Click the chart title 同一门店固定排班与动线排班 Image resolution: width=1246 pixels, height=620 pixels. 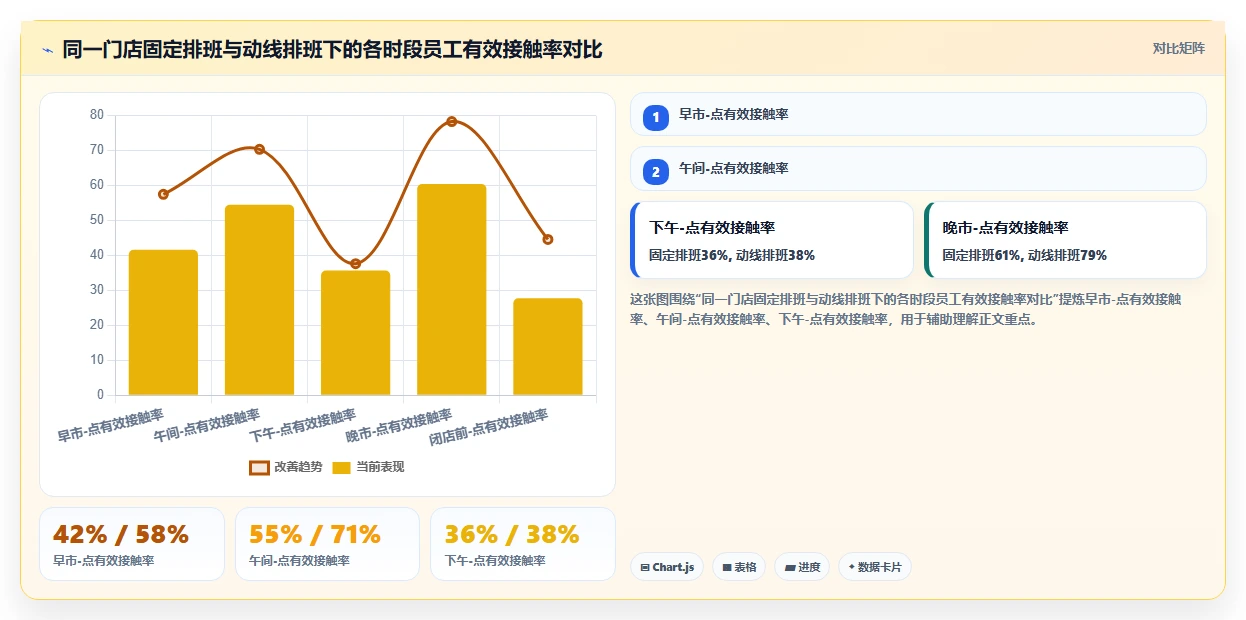(x=332, y=49)
